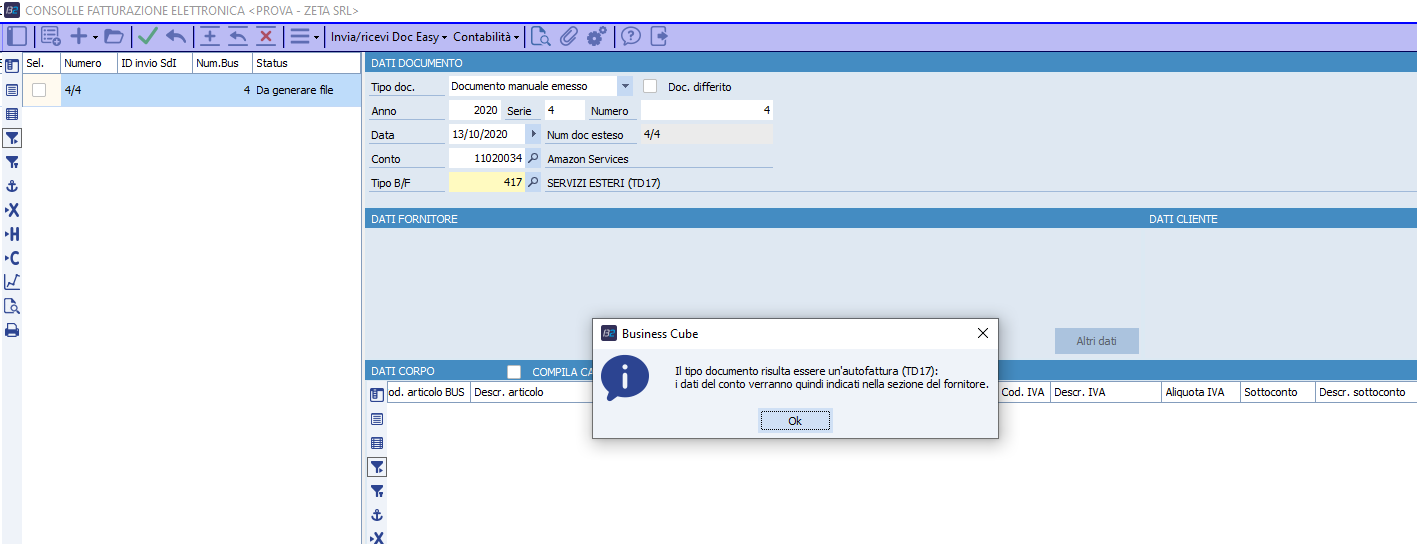The height and width of the screenshot is (544, 1417).
Task: Toggle the side panel icon in main toolbar
Action: coord(16,37)
